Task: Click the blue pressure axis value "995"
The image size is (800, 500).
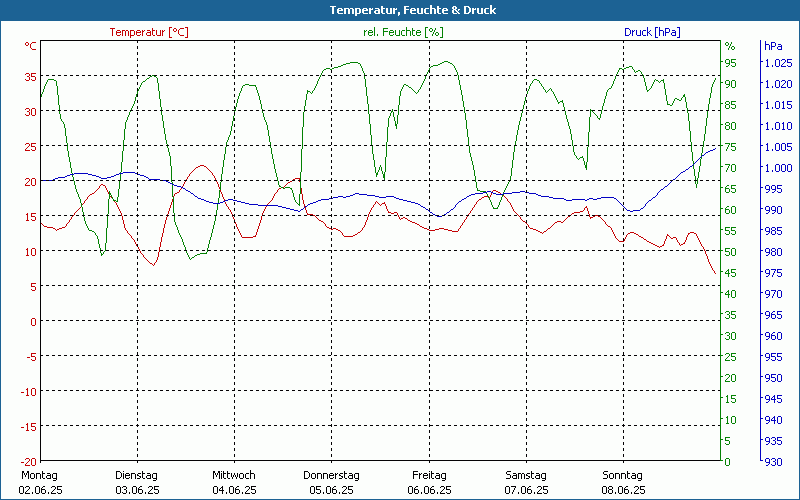Action: 773,189
